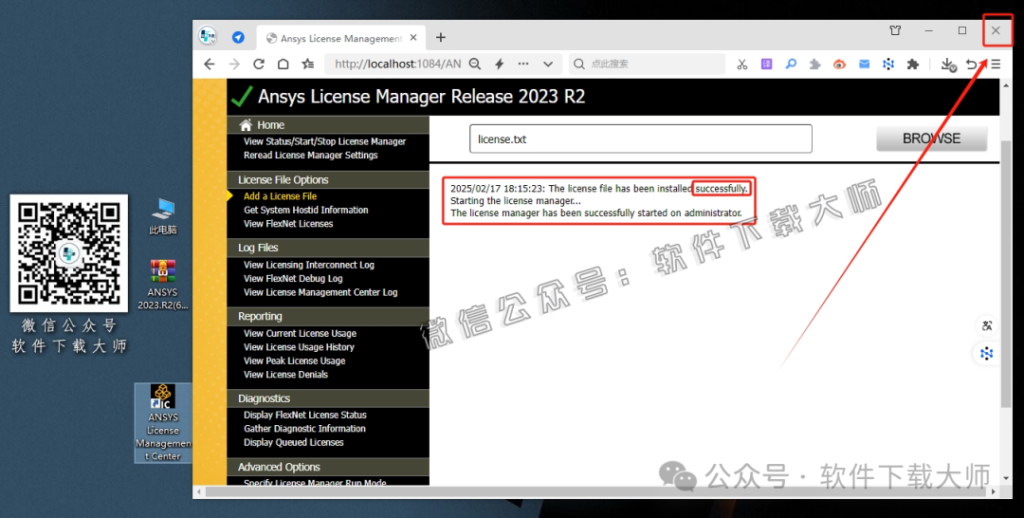Click the undo closed-tab arrow icon
The image size is (1024, 518).
click(x=972, y=64)
